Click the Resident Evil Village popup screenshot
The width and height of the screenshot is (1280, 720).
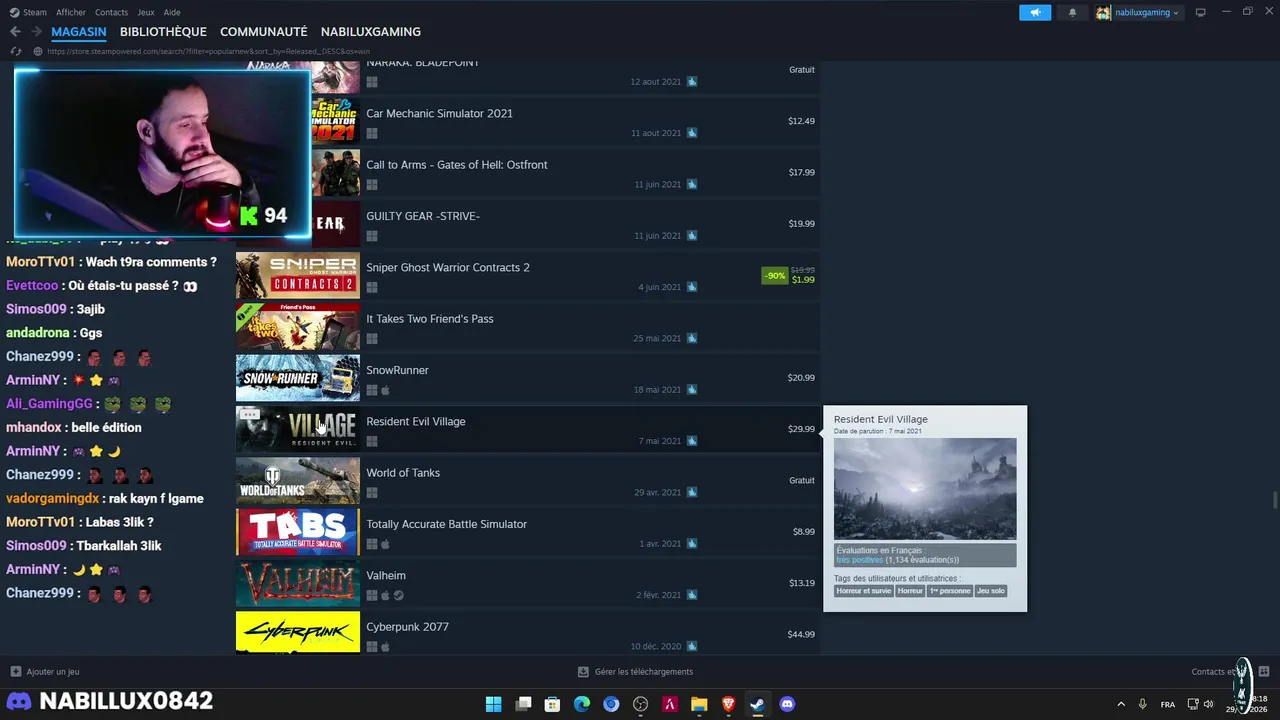(925, 489)
